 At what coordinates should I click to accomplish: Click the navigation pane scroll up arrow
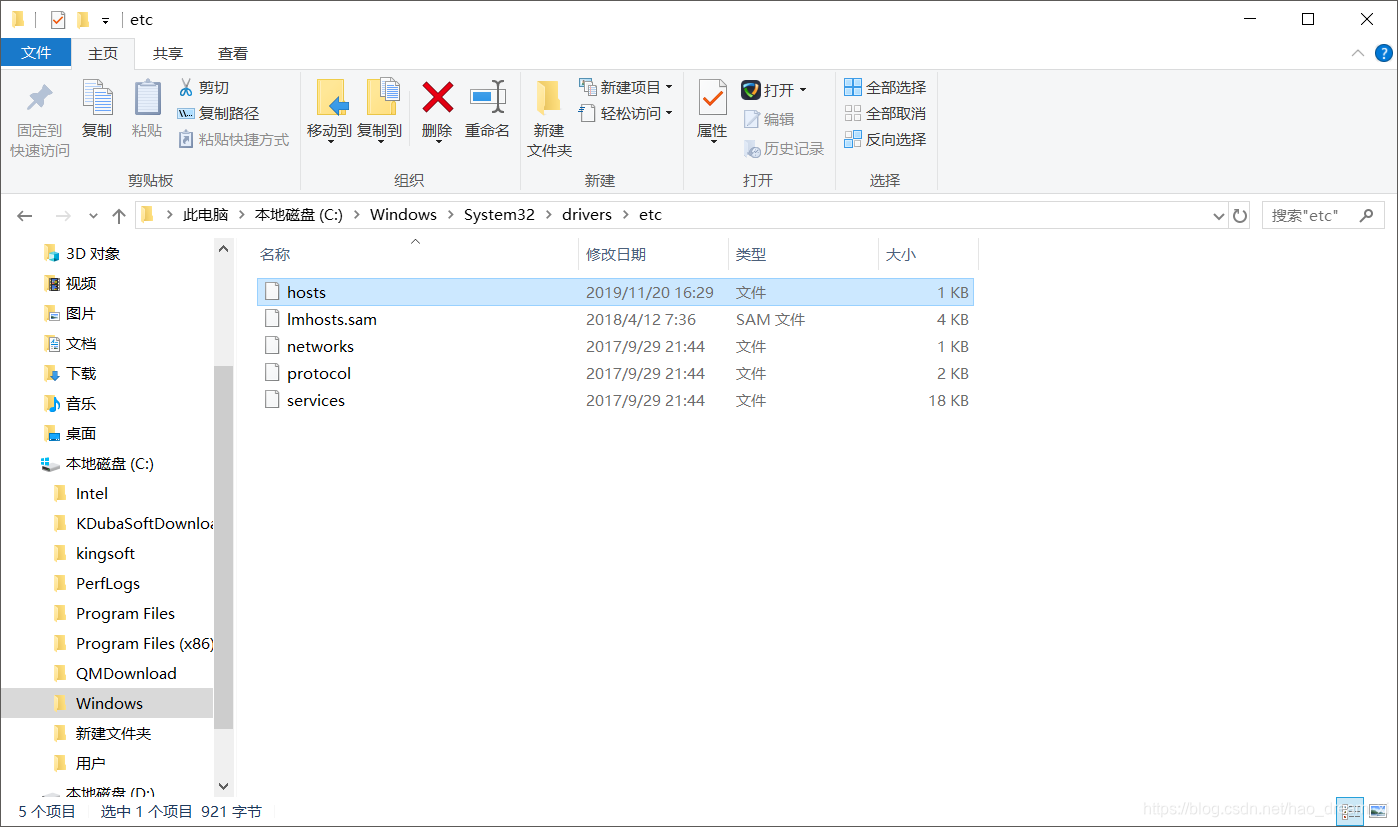(x=223, y=249)
